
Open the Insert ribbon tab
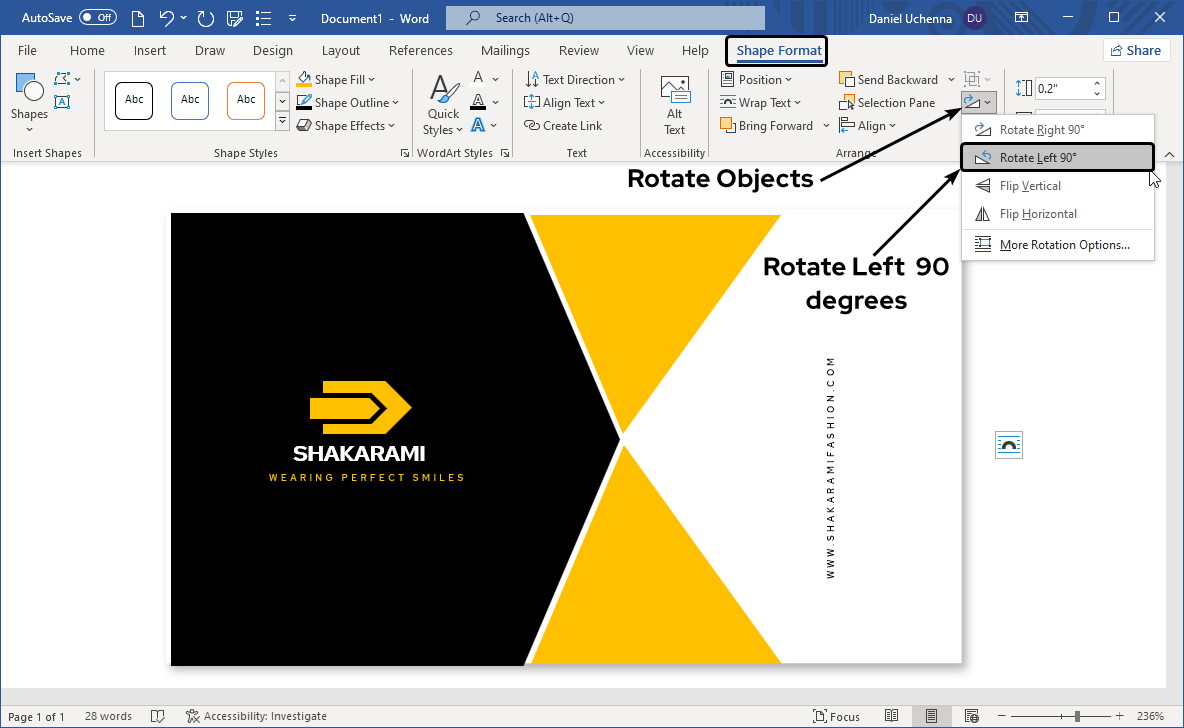coord(150,51)
